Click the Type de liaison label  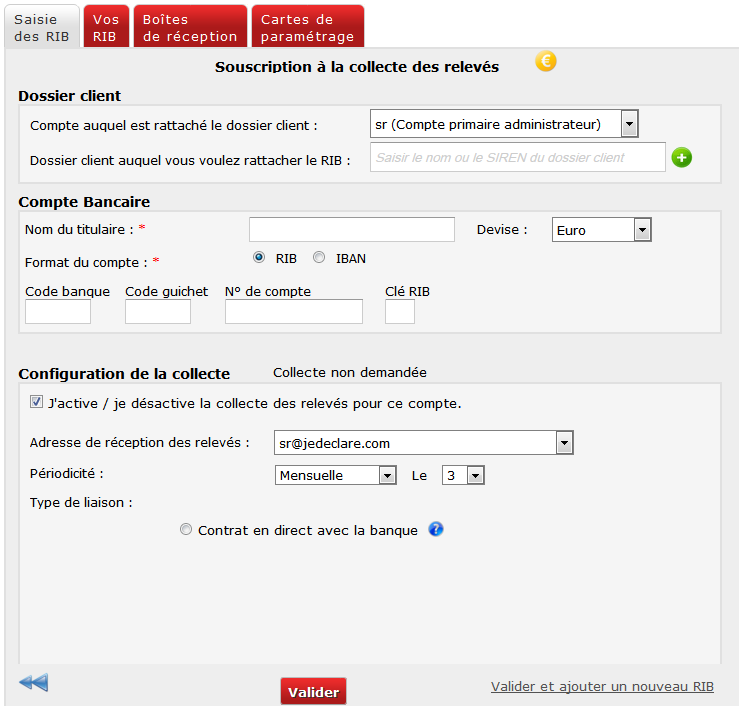81,502
